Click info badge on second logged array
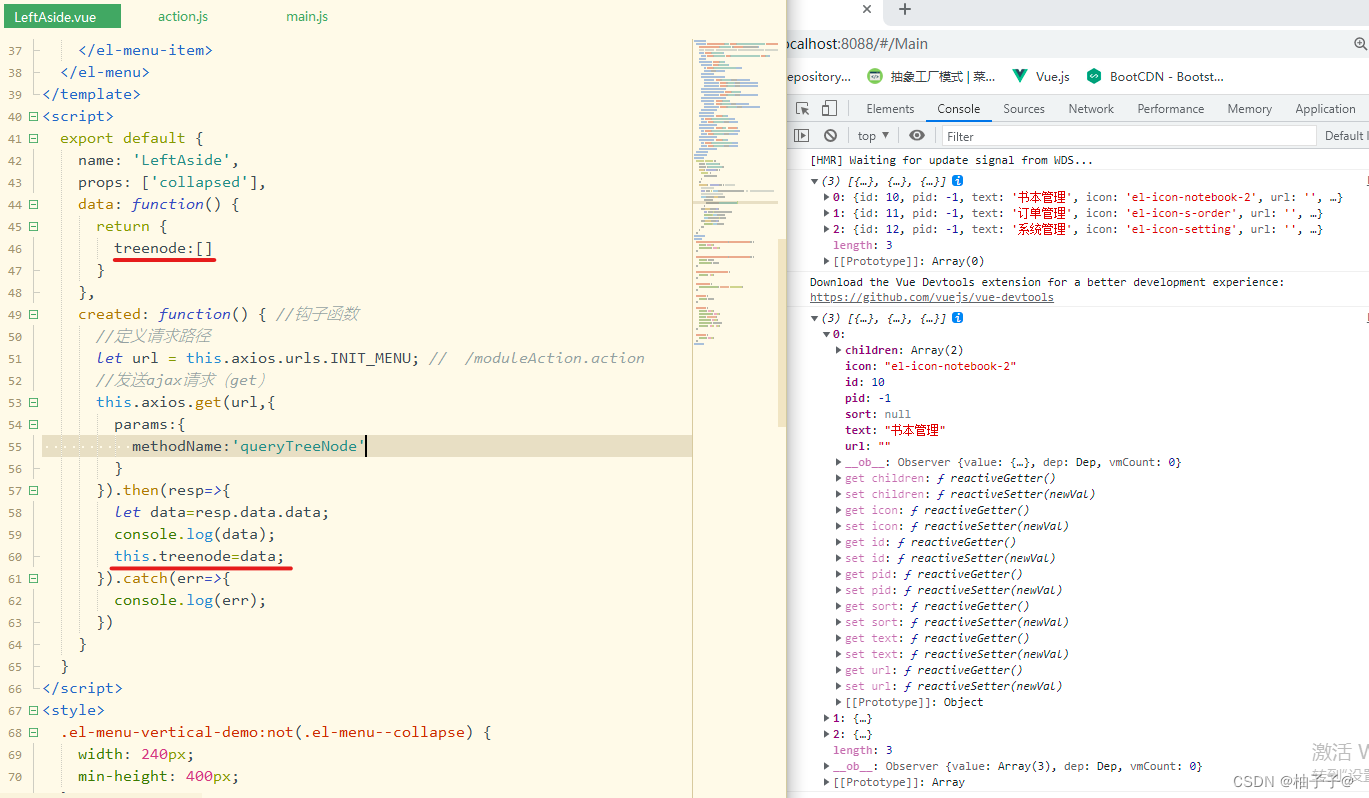 coord(957,318)
